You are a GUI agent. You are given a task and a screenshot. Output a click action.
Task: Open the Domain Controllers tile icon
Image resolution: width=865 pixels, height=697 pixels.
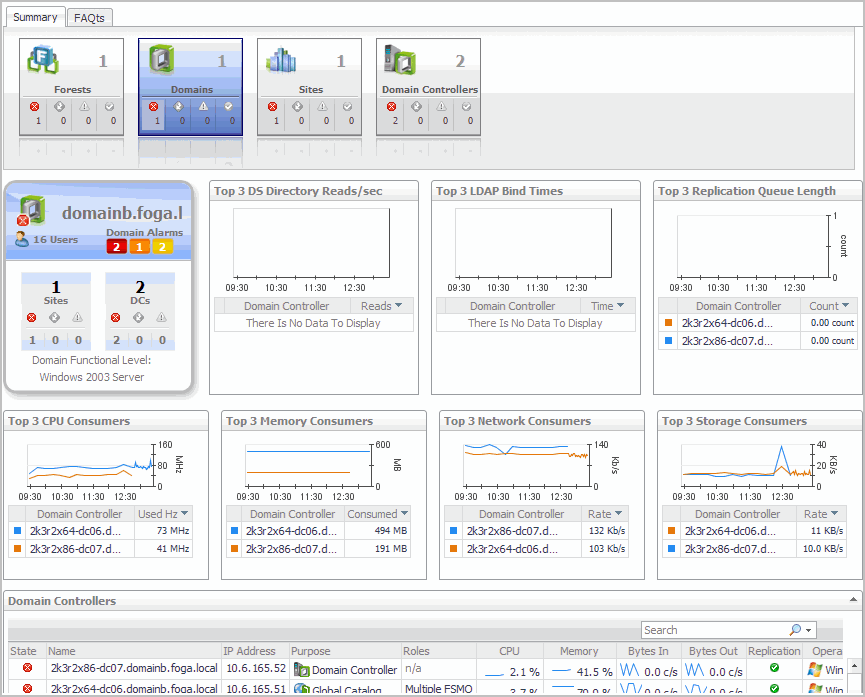click(400, 61)
